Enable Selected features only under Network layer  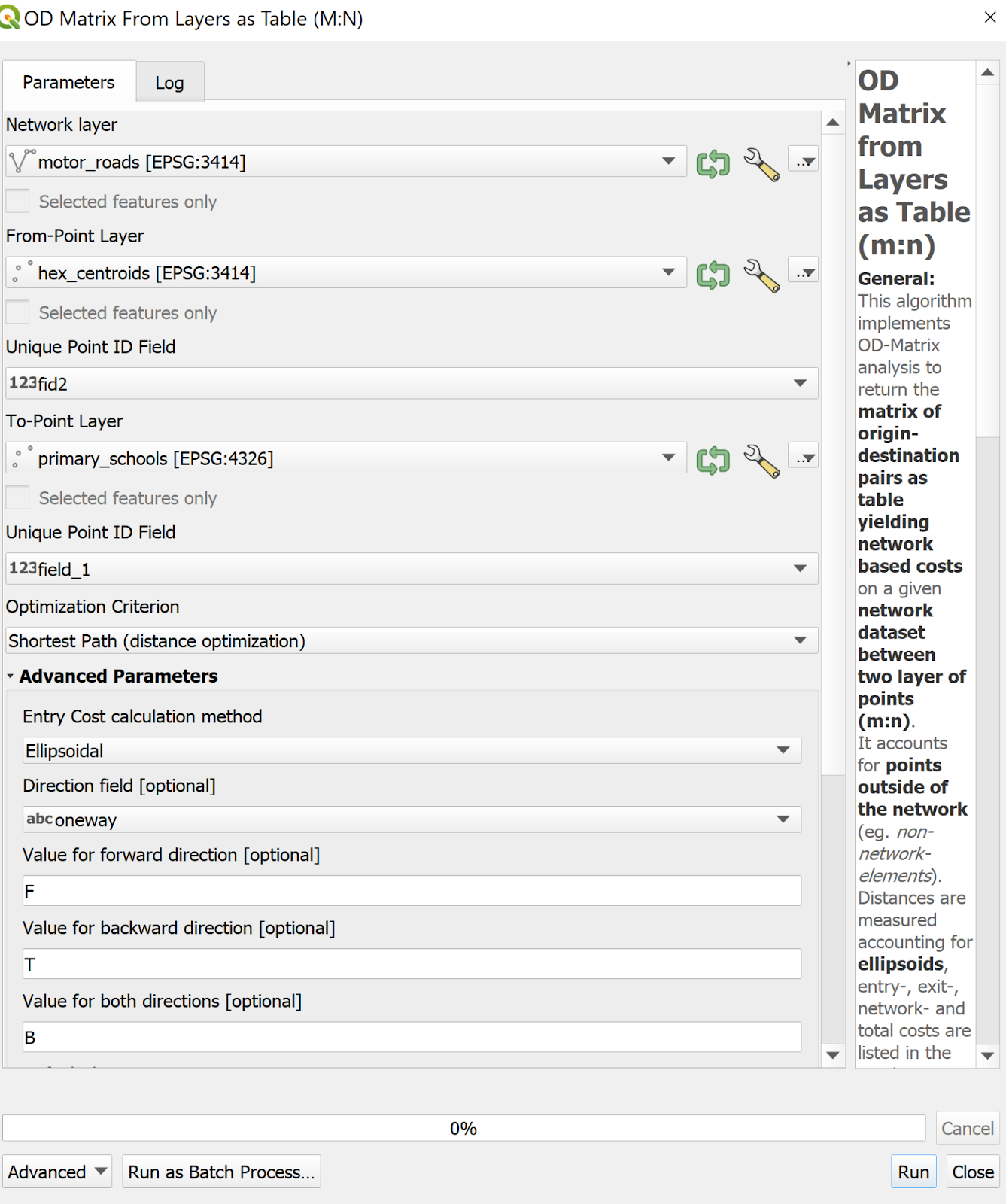coord(18,202)
